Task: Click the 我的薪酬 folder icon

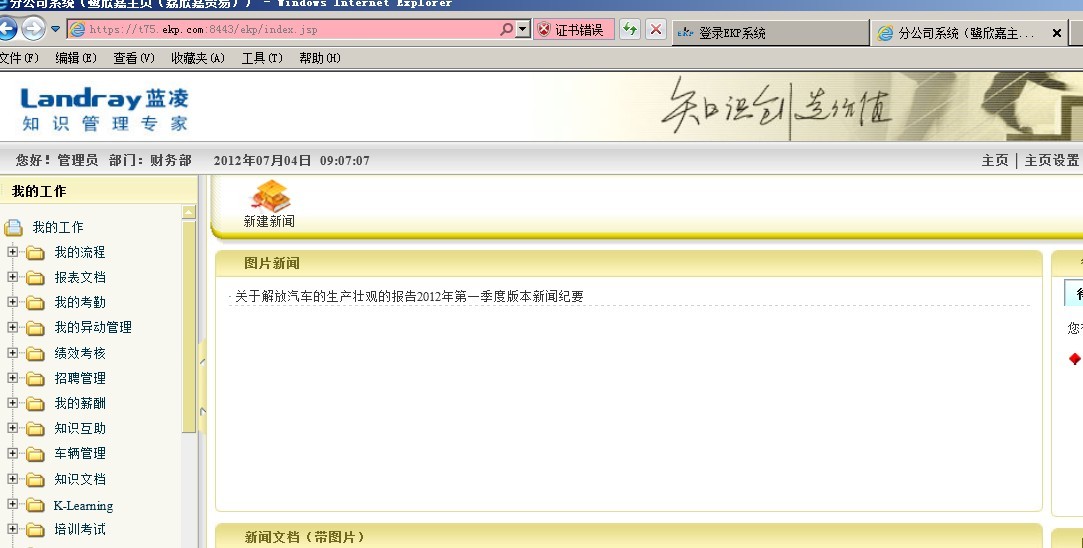Action: pyautogui.click(x=35, y=404)
